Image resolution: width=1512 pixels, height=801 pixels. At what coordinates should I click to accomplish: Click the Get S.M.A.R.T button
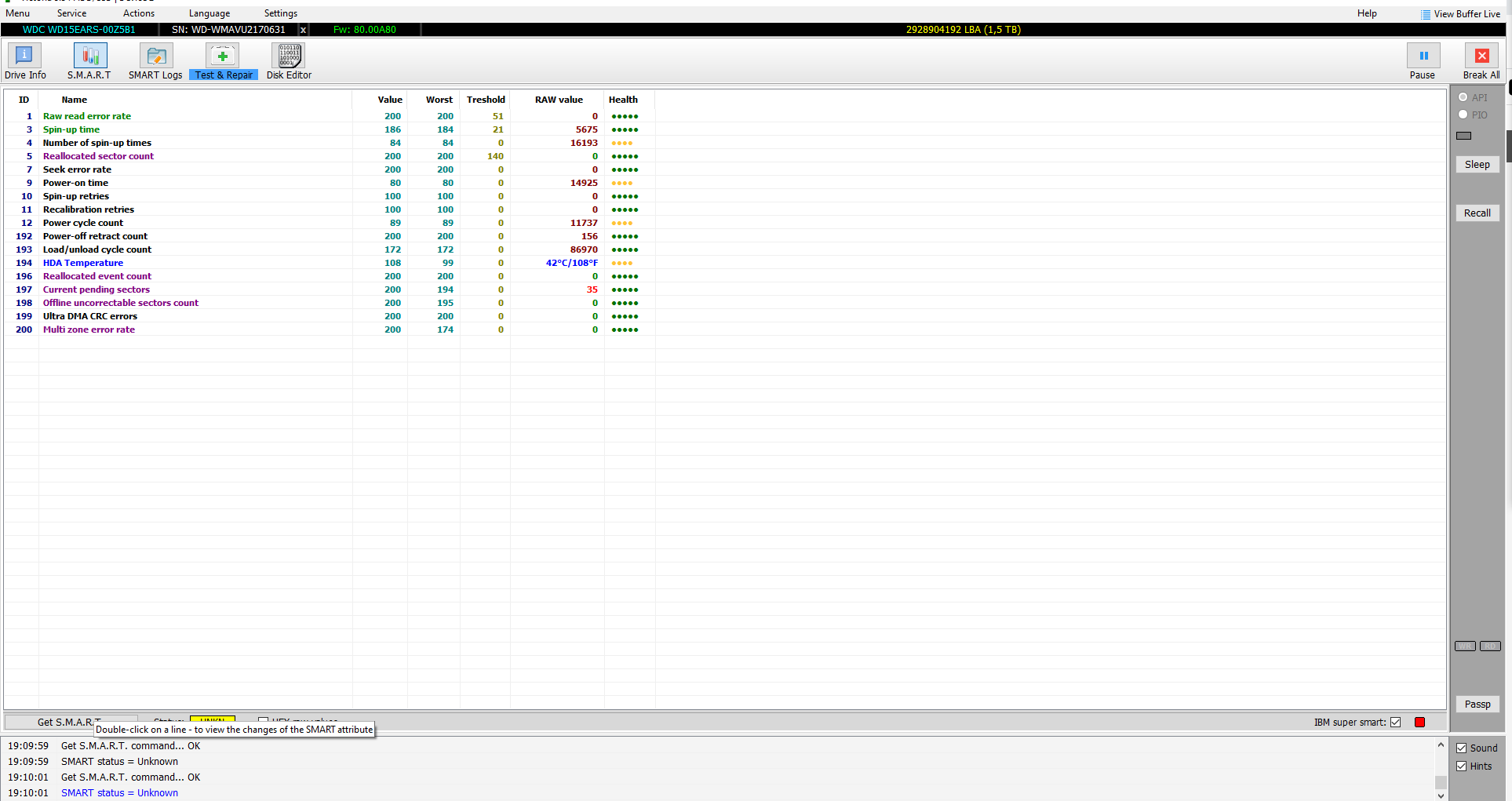tap(71, 722)
